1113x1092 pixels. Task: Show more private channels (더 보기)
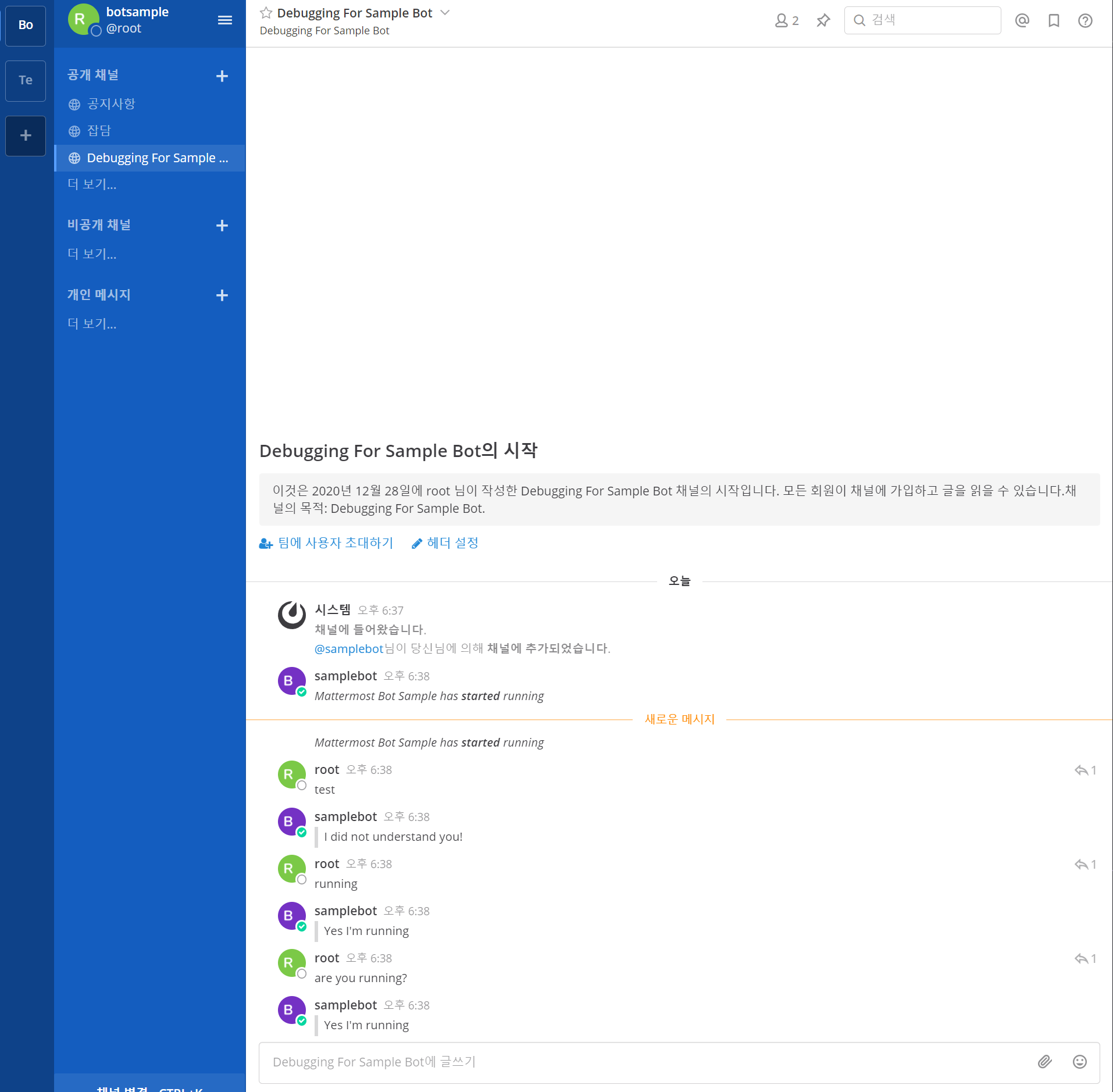pos(92,254)
